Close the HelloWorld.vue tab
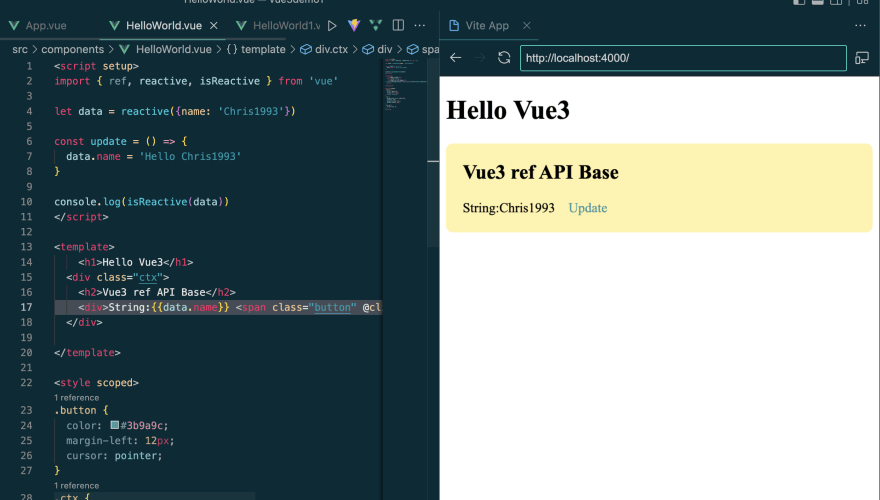 [214, 25]
